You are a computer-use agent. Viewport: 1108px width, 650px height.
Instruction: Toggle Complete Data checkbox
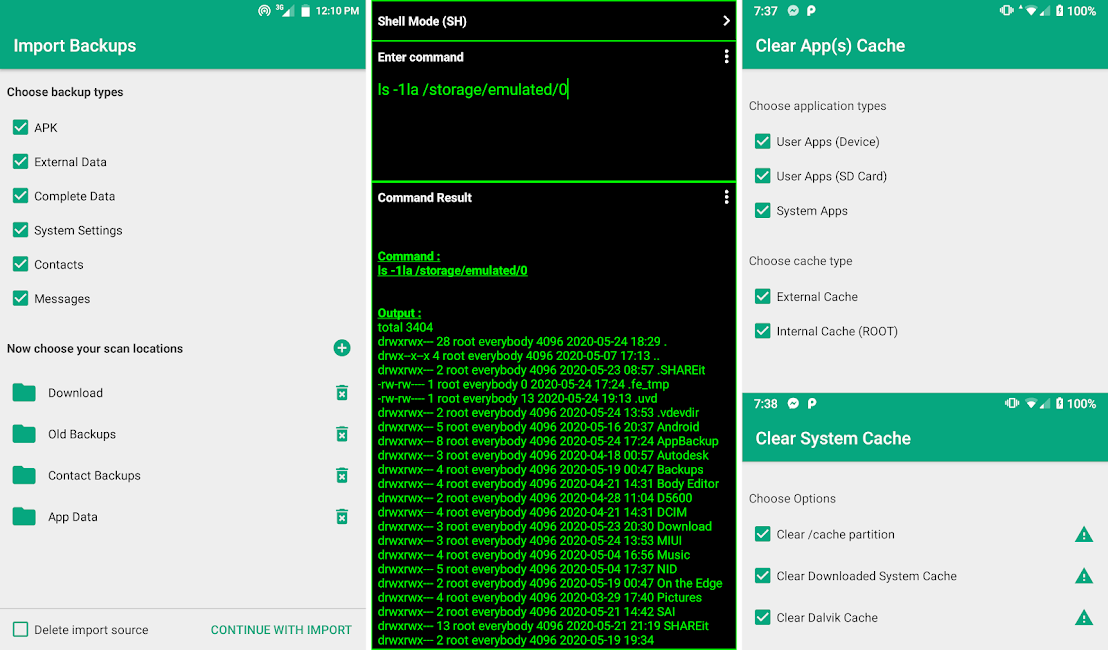(x=20, y=196)
